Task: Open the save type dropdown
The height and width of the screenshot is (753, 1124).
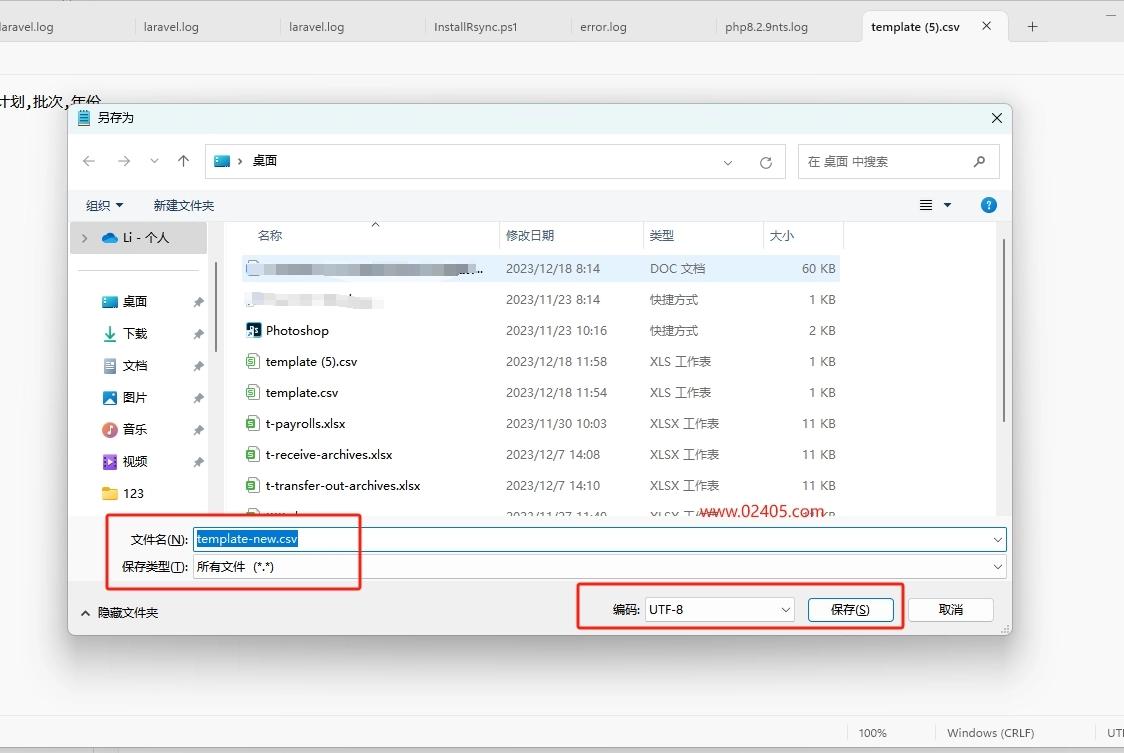Action: click(599, 567)
